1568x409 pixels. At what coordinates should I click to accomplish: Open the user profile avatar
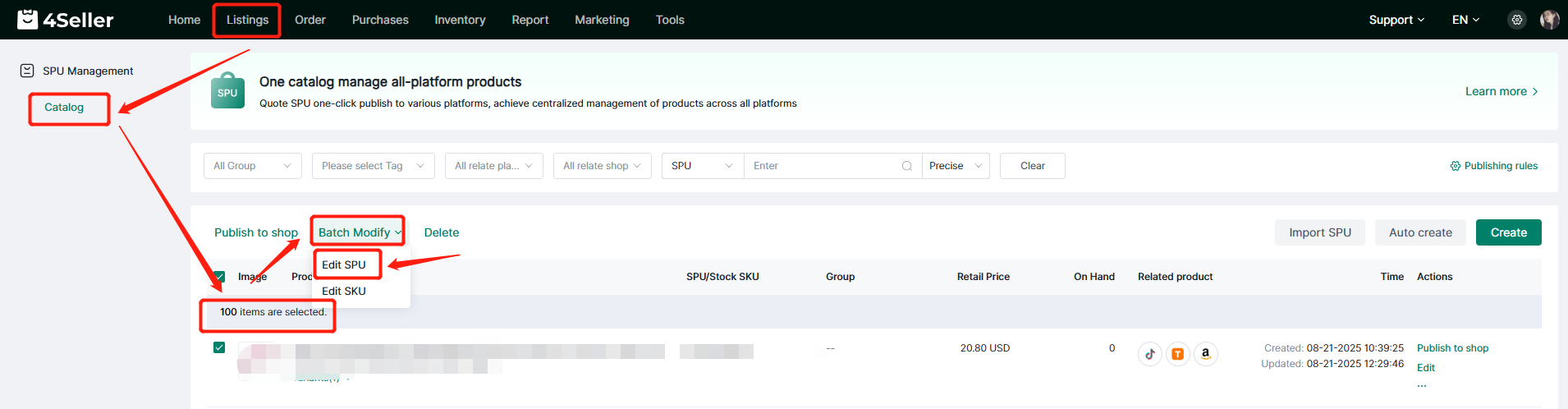tap(1550, 20)
